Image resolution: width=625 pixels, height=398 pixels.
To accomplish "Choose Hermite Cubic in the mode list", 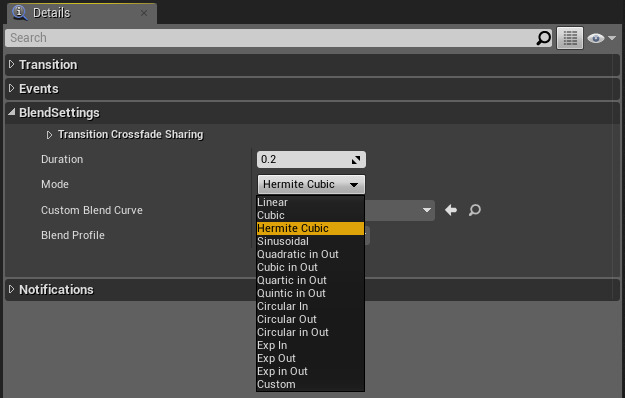I will click(311, 228).
